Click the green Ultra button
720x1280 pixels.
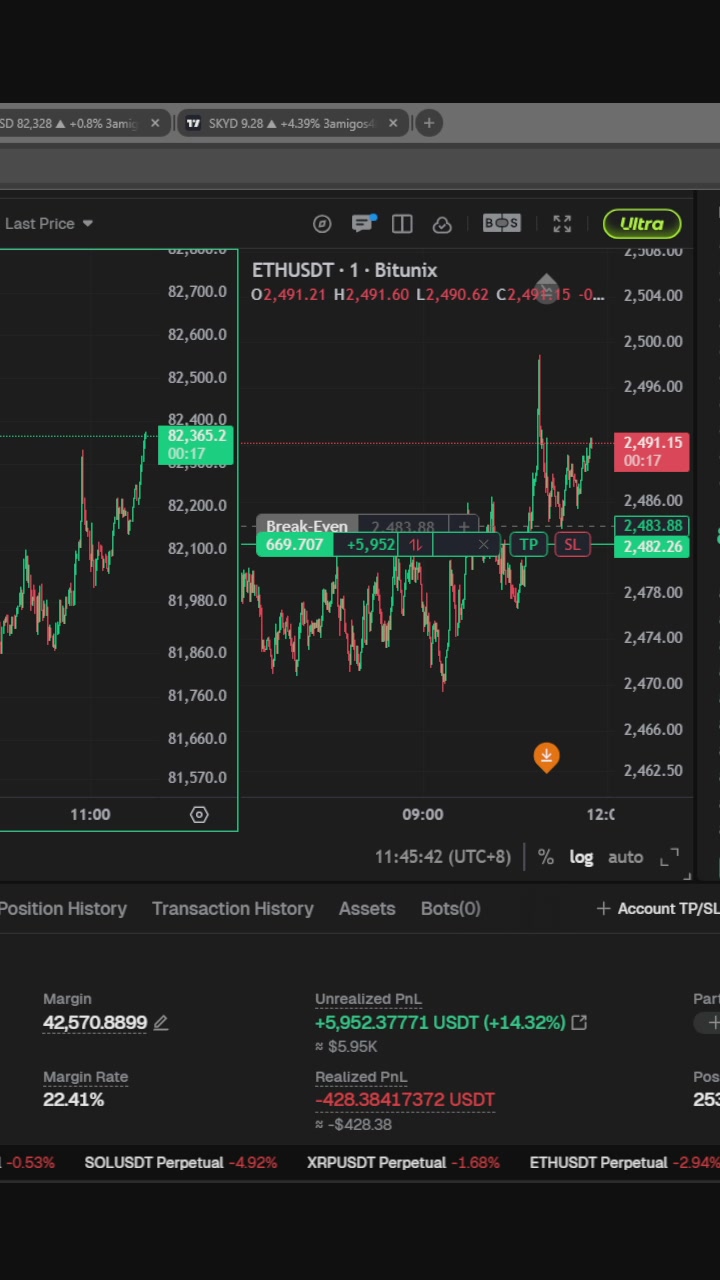pyautogui.click(x=642, y=224)
